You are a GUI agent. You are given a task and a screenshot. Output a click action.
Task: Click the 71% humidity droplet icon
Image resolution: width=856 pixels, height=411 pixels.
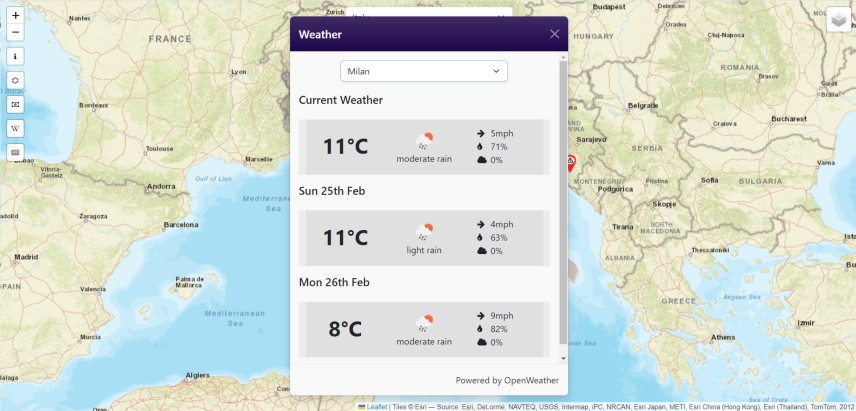[x=480, y=147]
